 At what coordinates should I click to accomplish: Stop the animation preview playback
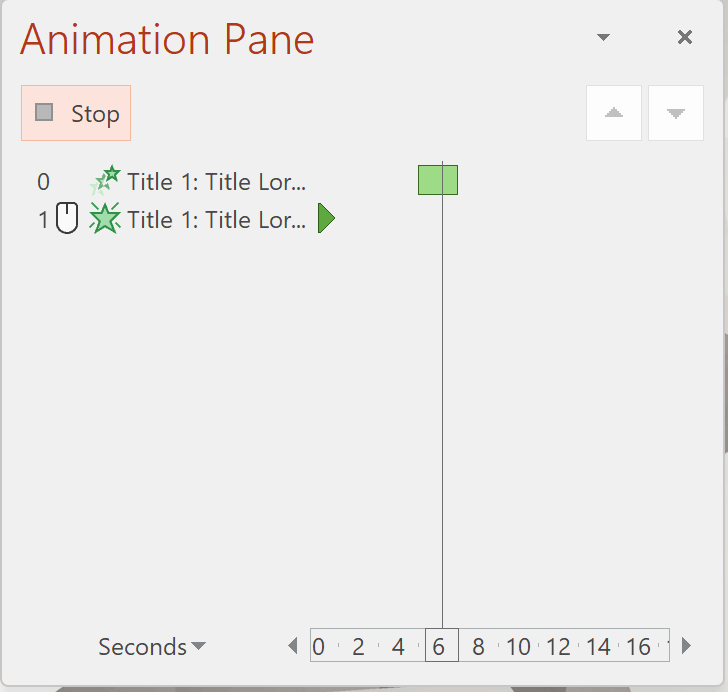click(x=76, y=113)
